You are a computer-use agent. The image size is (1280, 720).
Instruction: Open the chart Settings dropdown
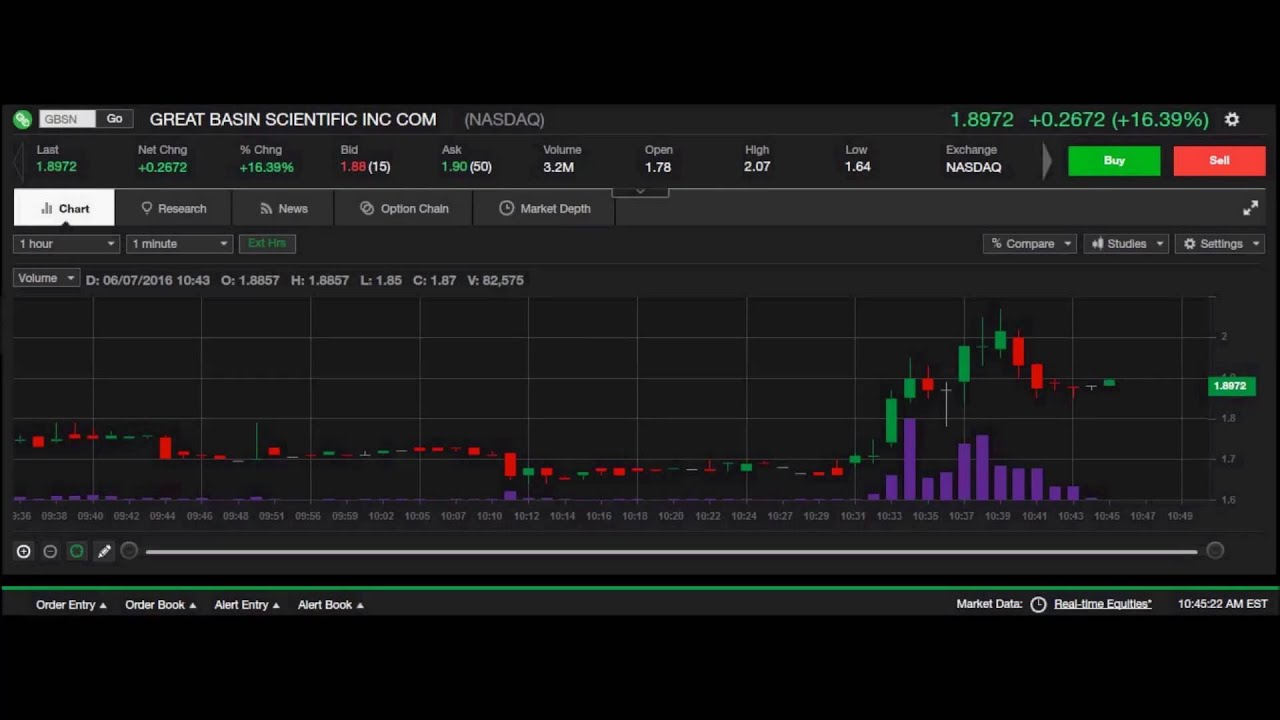1220,244
